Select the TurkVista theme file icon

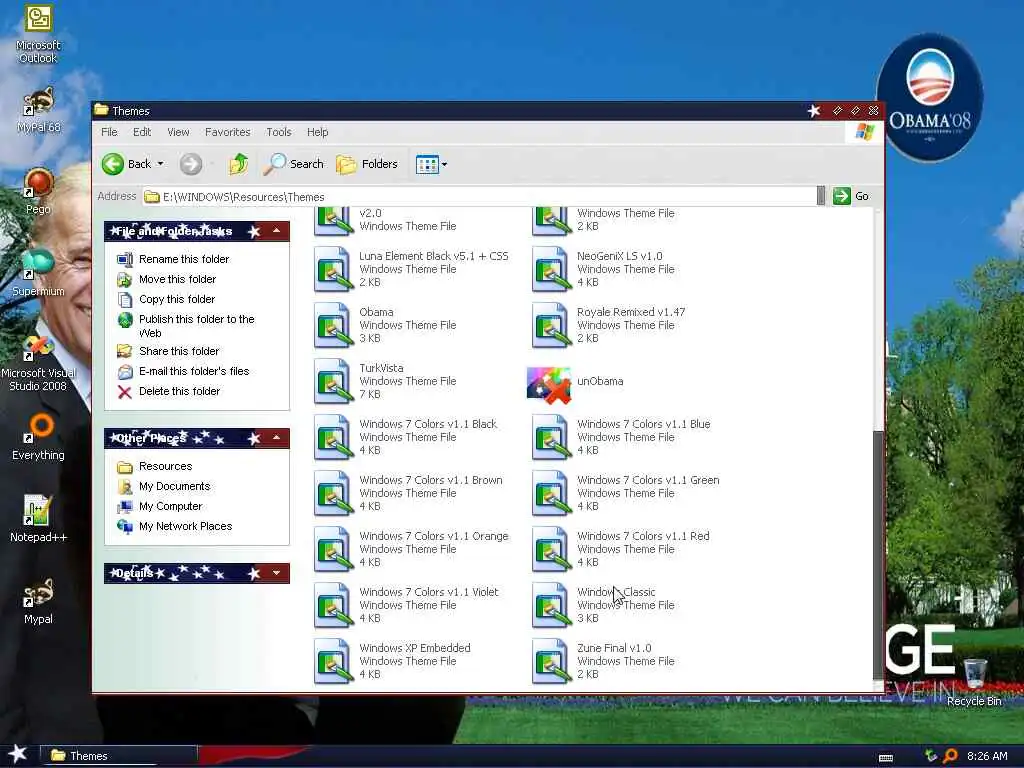(334, 381)
